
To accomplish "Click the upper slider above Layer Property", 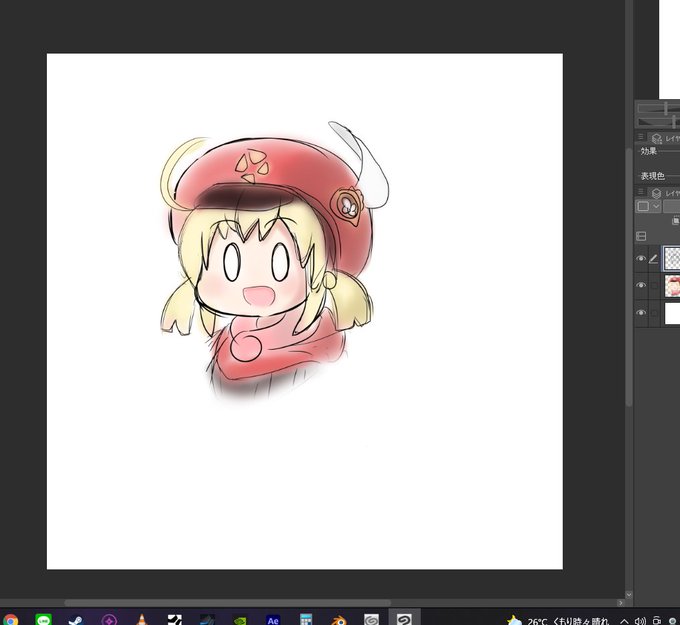I will coord(658,108).
